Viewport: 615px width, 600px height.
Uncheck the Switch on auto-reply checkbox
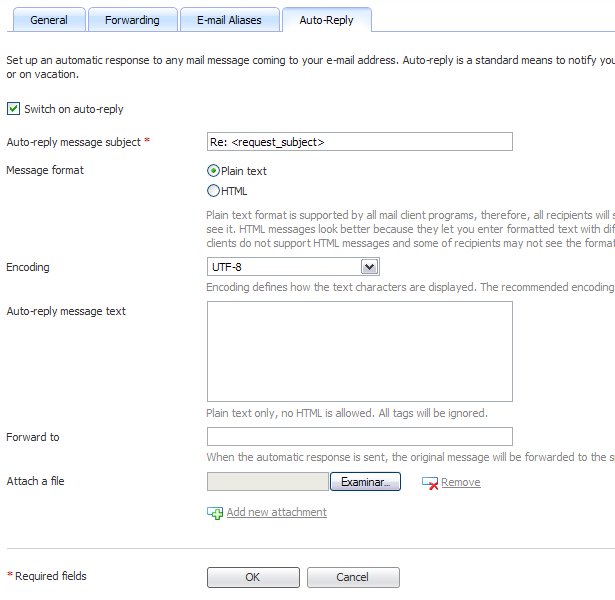tap(13, 109)
